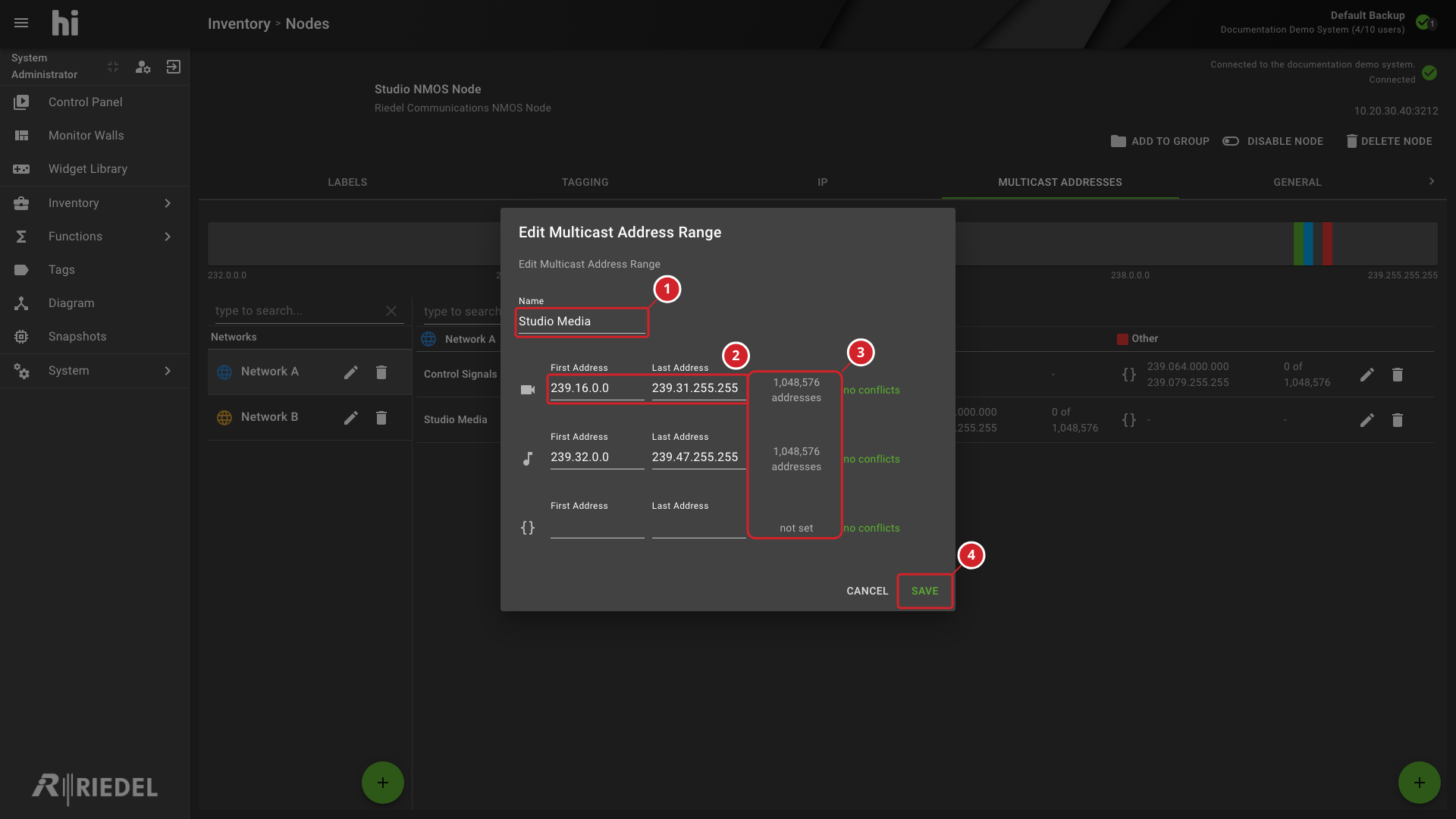Delete the Studio Media range row
Viewport: 1456px width, 819px height.
pyautogui.click(x=1398, y=420)
